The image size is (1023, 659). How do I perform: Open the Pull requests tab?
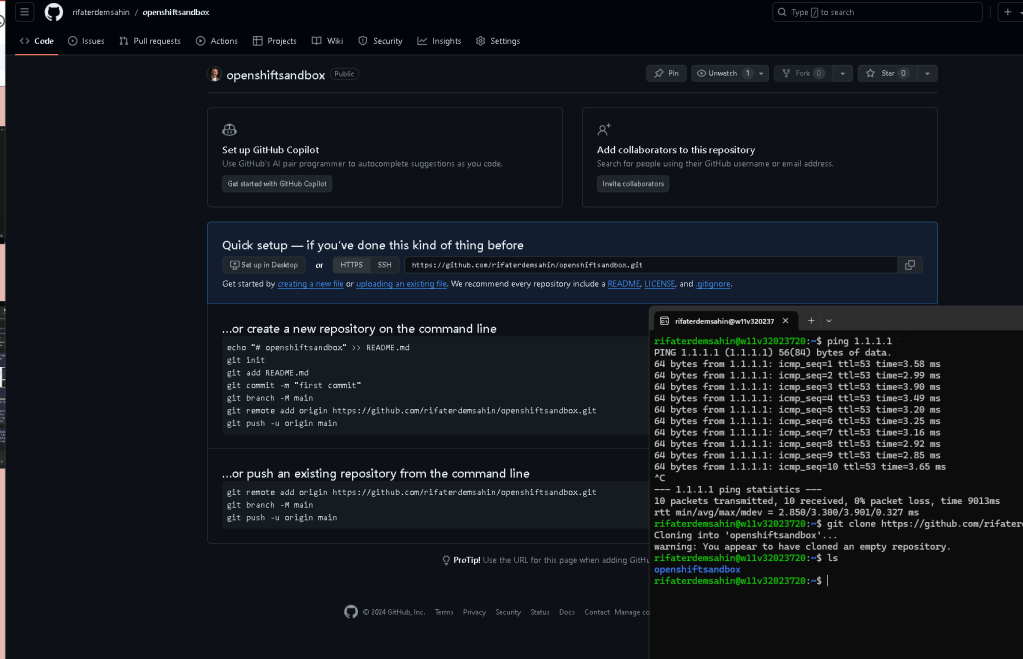tap(150, 40)
